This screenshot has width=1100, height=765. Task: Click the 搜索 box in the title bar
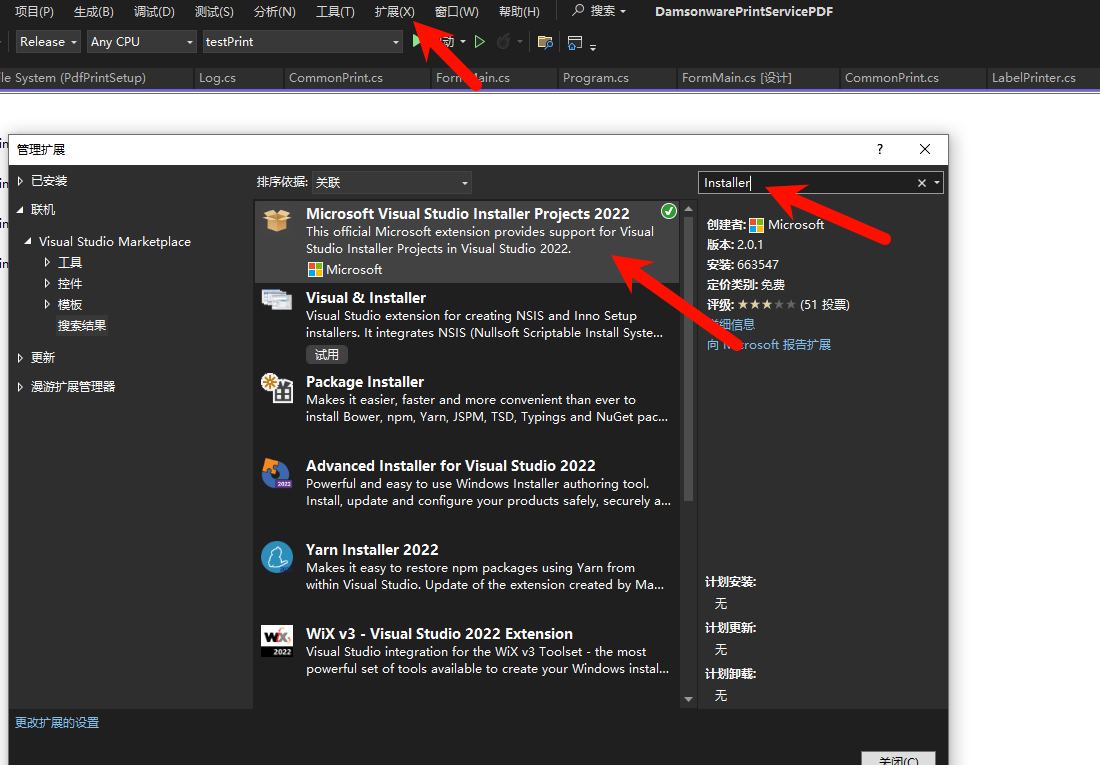pyautogui.click(x=598, y=11)
